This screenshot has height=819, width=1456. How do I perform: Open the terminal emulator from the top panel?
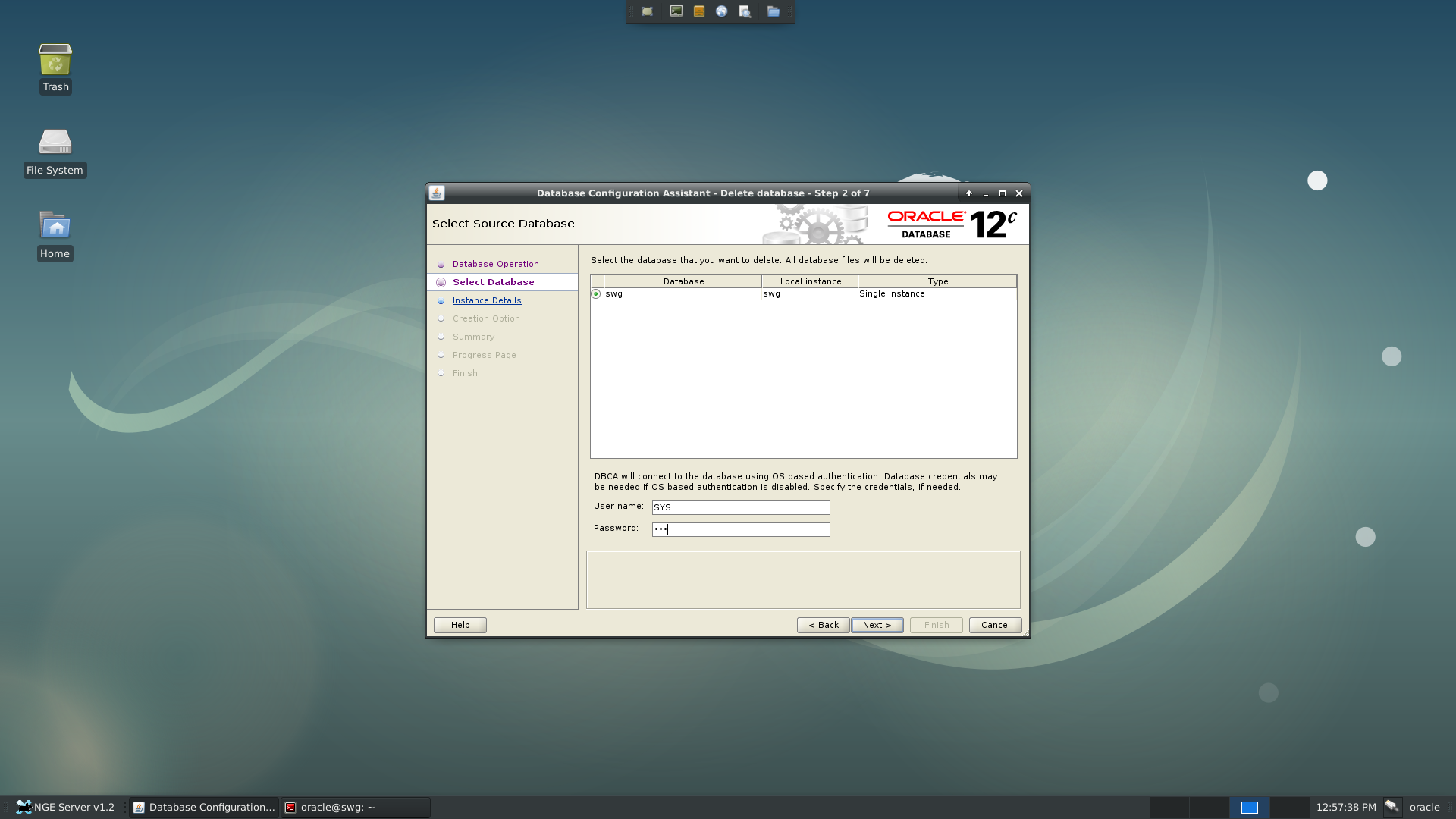click(676, 11)
